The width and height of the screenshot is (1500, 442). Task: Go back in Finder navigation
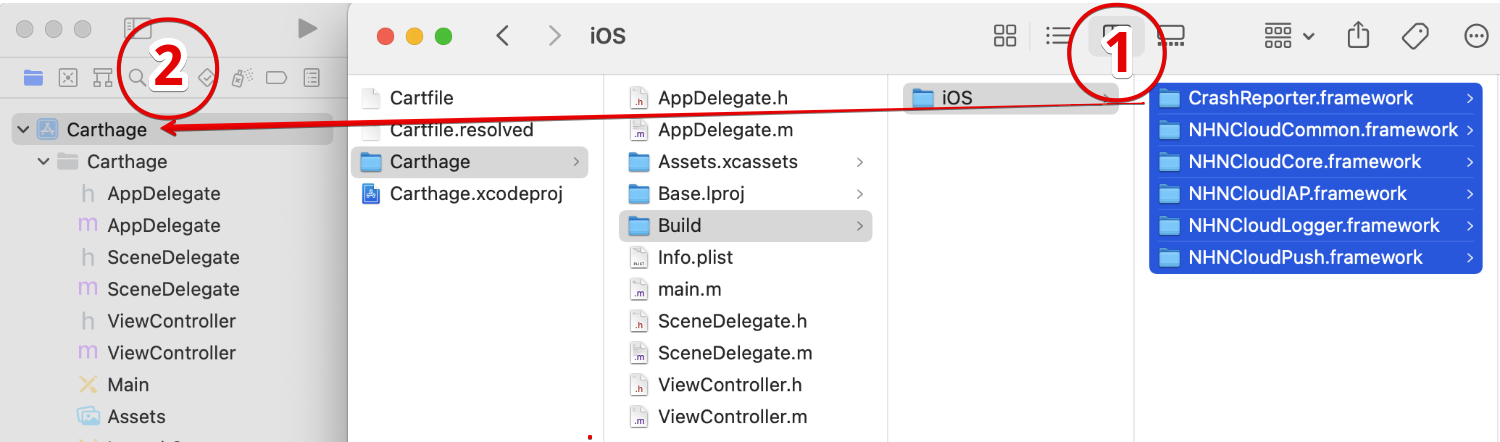503,37
